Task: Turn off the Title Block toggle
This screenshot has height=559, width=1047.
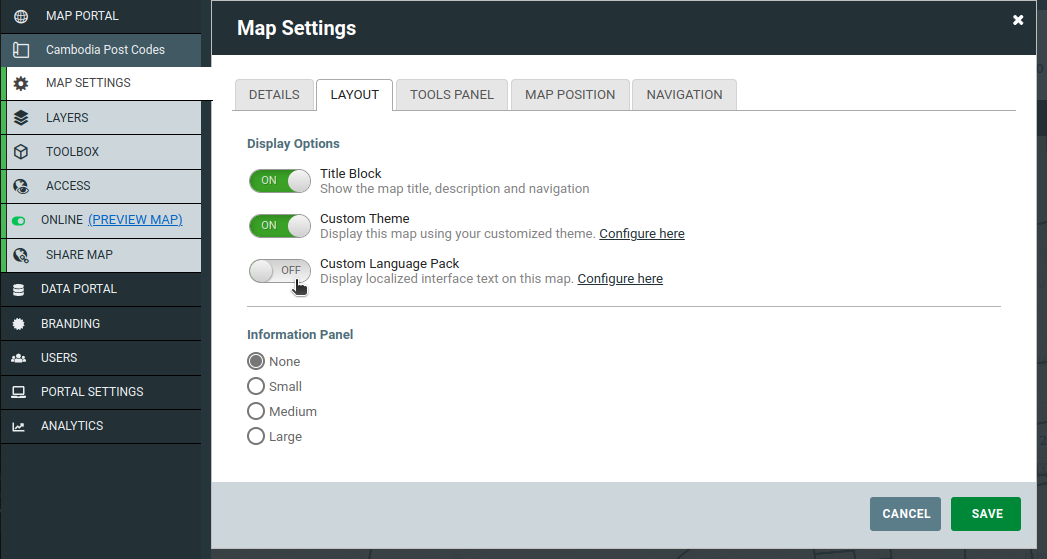Action: [280, 180]
